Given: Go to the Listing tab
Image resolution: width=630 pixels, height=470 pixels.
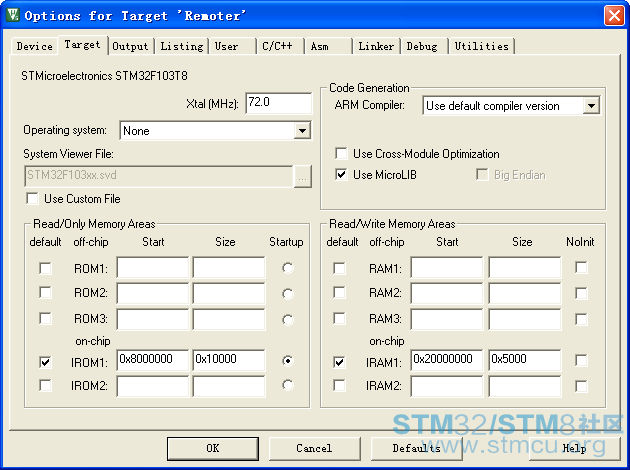Looking at the screenshot, I should coord(182,47).
